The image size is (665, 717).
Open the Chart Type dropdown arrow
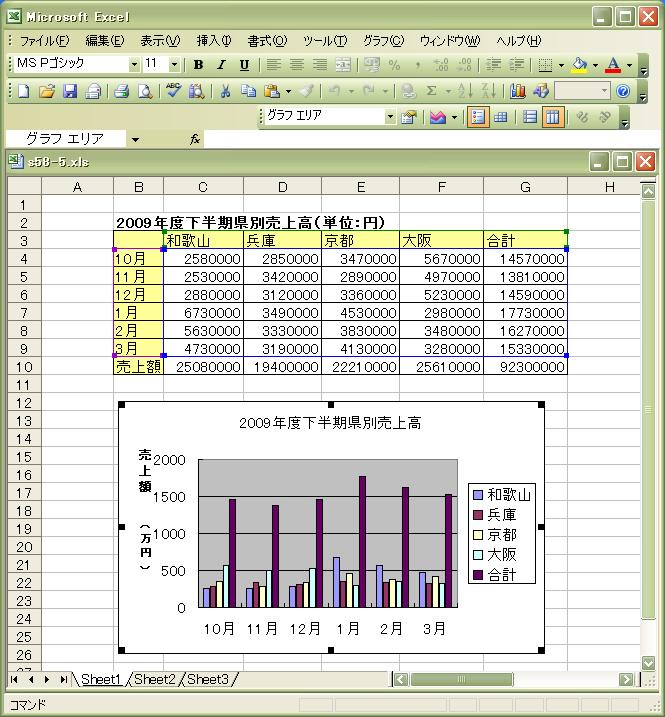coord(454,118)
